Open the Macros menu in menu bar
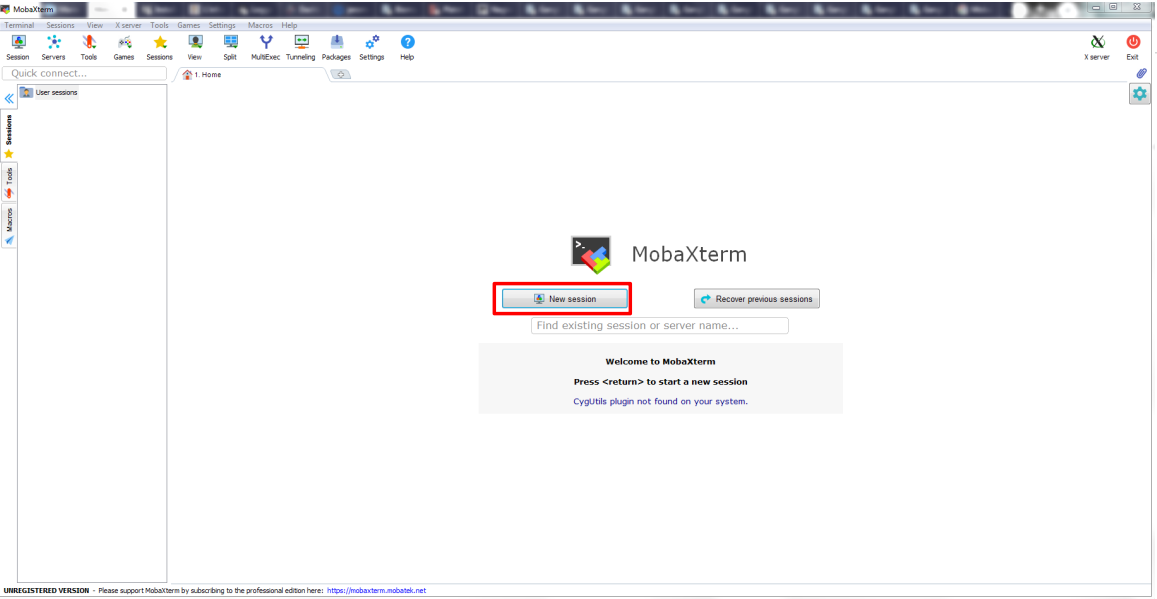 [260, 25]
